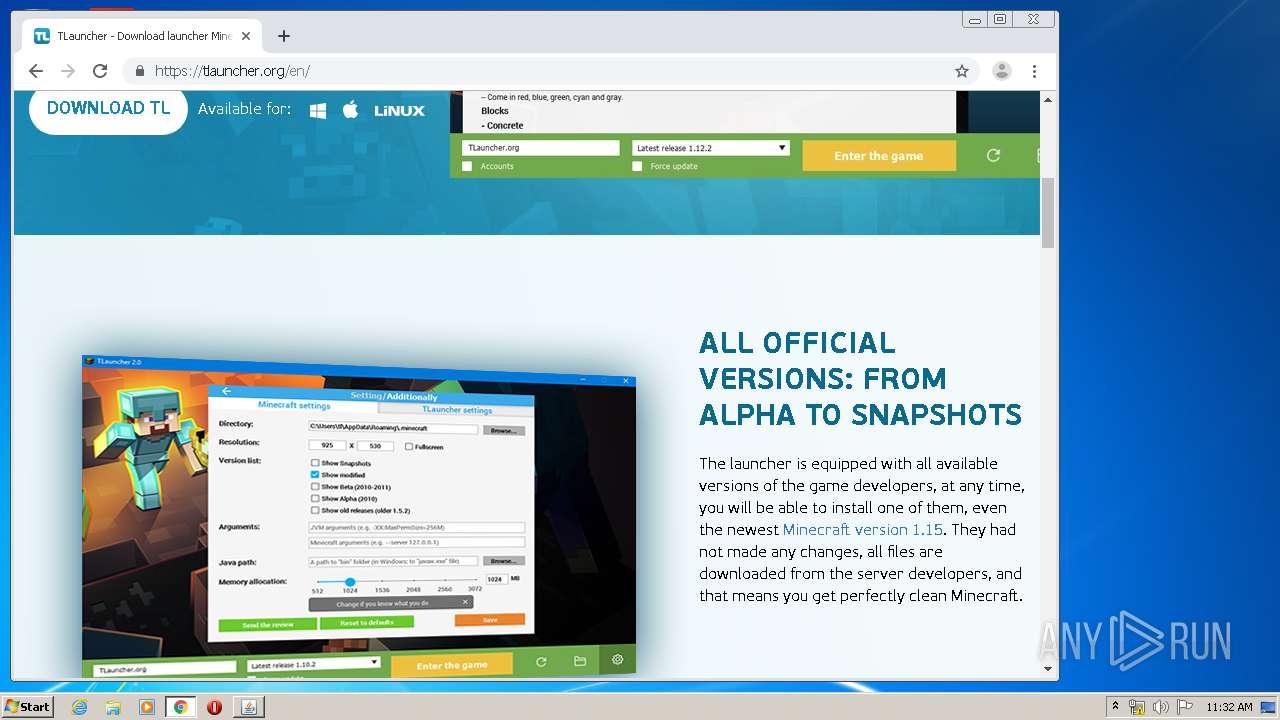
Task: Click the network tray icon
Action: coord(1137,707)
